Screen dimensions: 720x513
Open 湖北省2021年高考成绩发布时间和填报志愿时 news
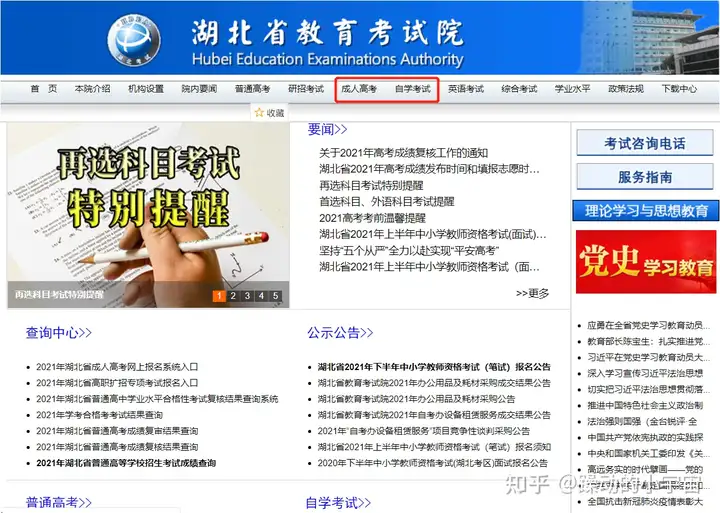coord(429,169)
